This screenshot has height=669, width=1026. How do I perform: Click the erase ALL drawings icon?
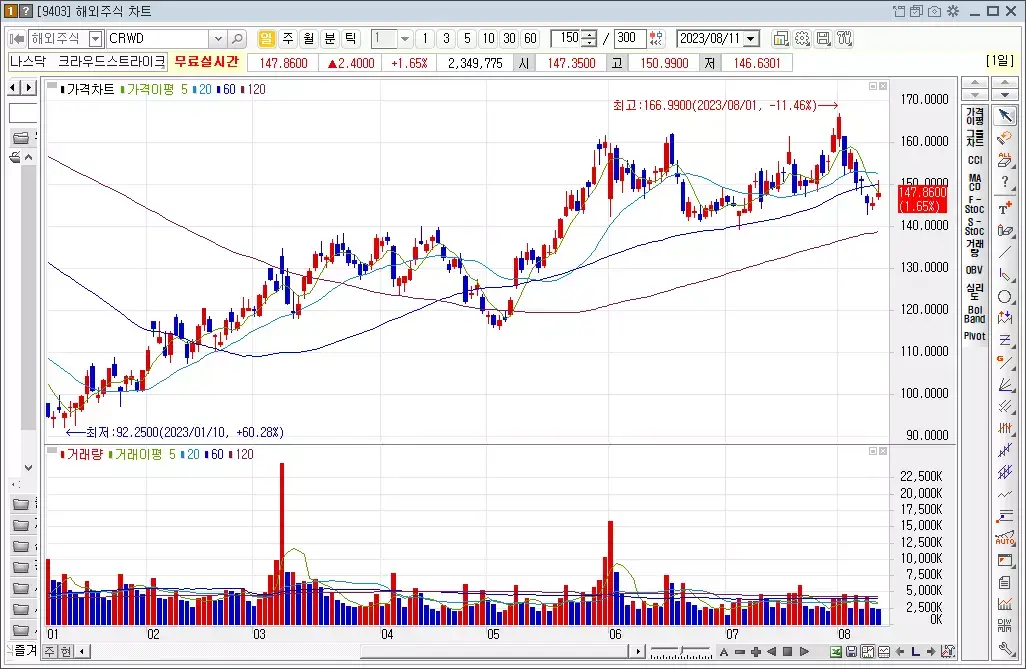[x=1004, y=160]
